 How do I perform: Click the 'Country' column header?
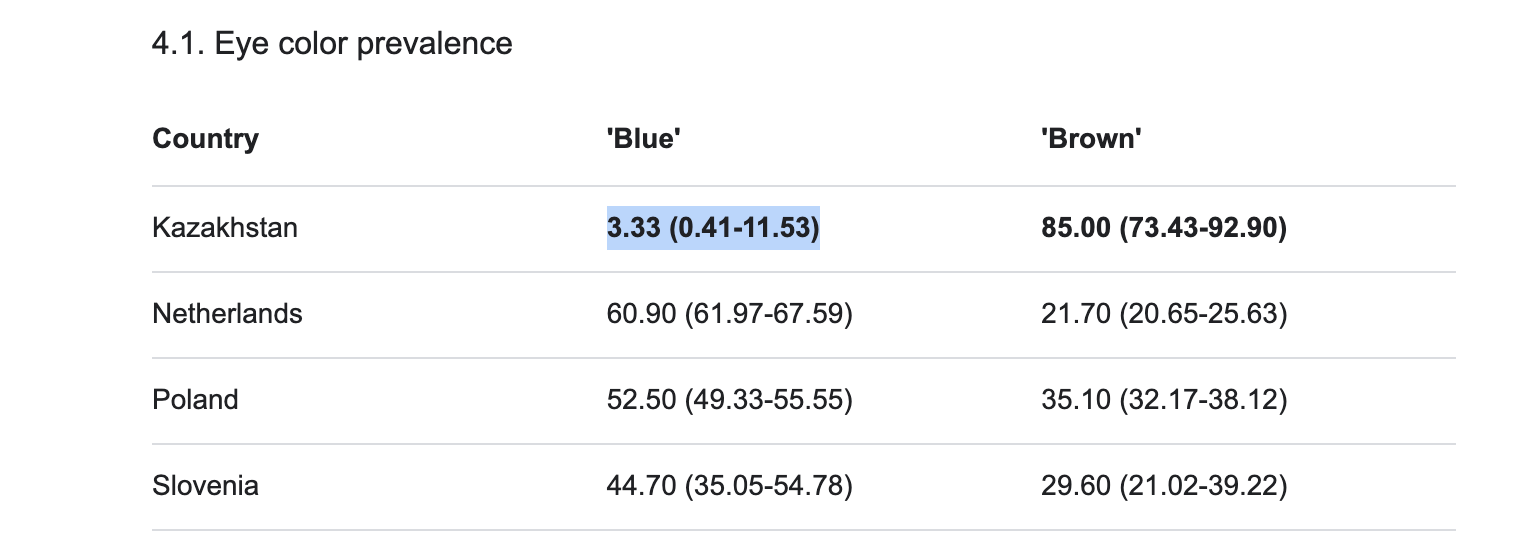click(205, 138)
